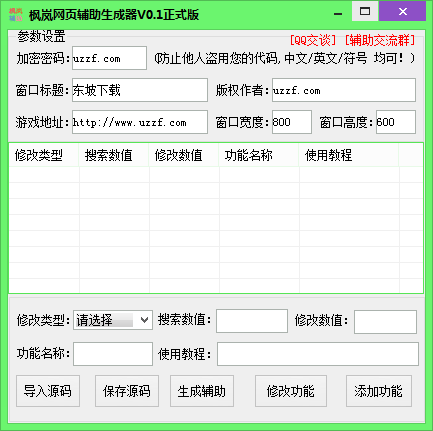Select the 修改数值 column header

[184, 155]
